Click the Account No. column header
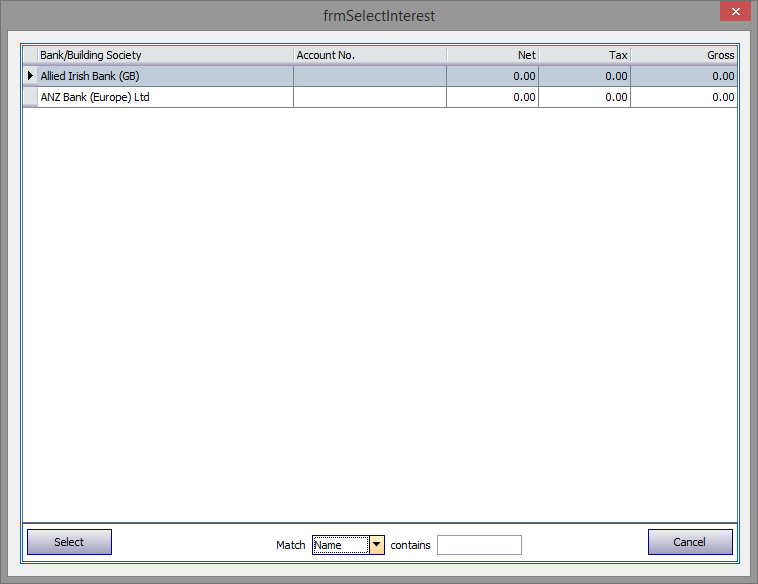The width and height of the screenshot is (758, 584). point(370,55)
